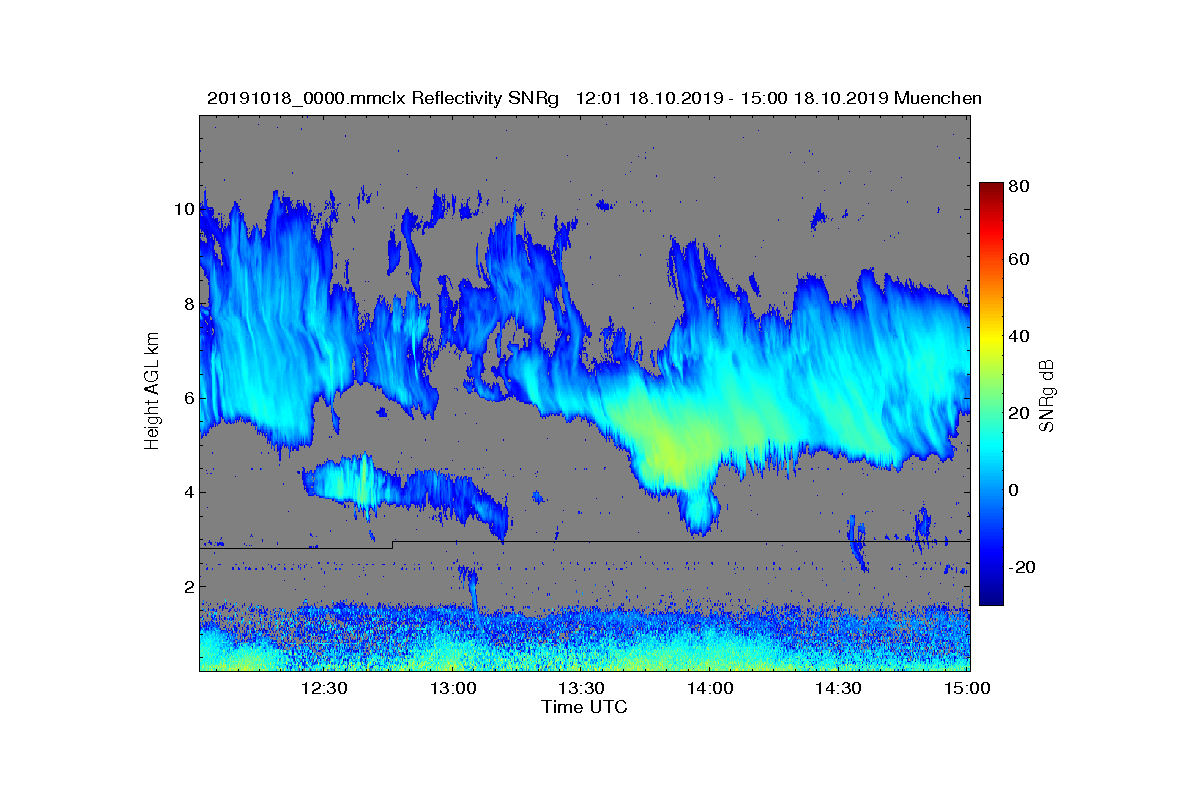Click the yellow-green cloud core near 13:50
Viewport: 1200px width, 800px height.
click(x=673, y=455)
